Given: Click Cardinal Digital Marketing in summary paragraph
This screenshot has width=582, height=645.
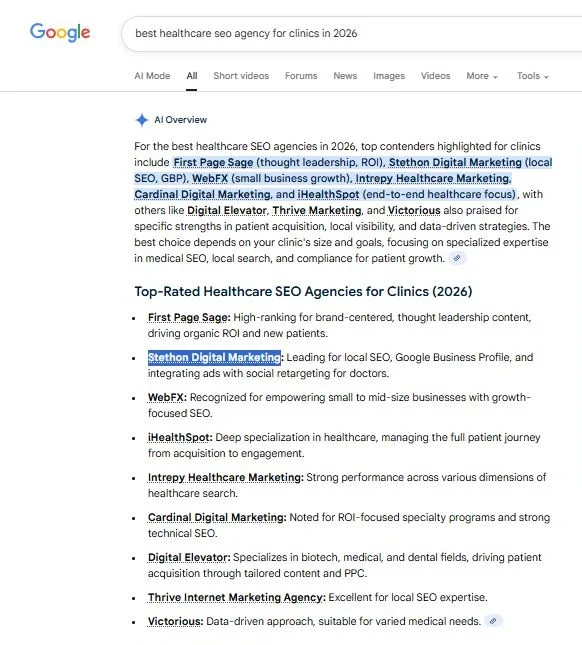Looking at the screenshot, I should [202, 194].
